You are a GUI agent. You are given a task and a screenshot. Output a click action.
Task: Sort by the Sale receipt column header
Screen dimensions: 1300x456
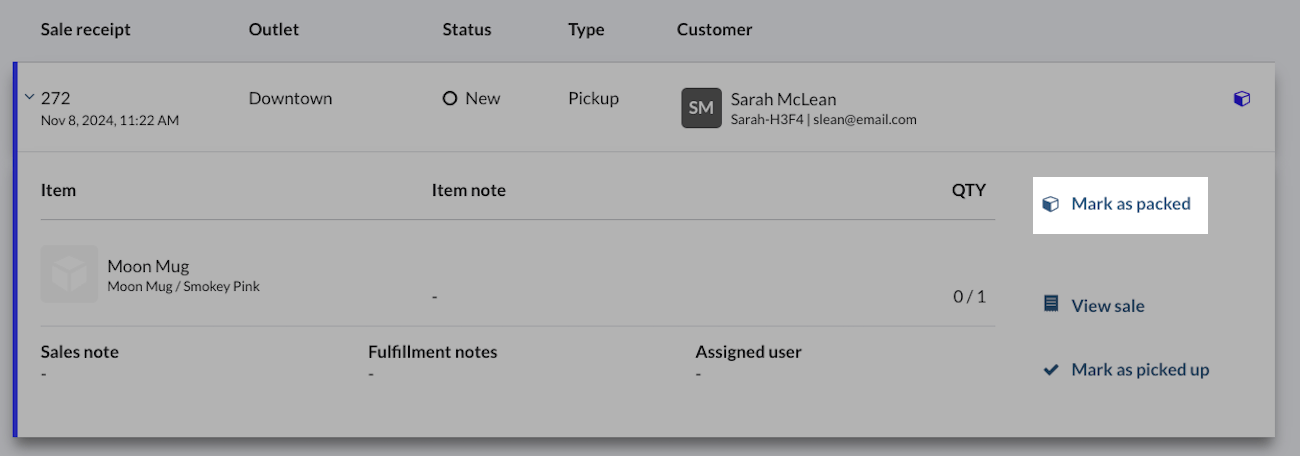click(x=85, y=30)
